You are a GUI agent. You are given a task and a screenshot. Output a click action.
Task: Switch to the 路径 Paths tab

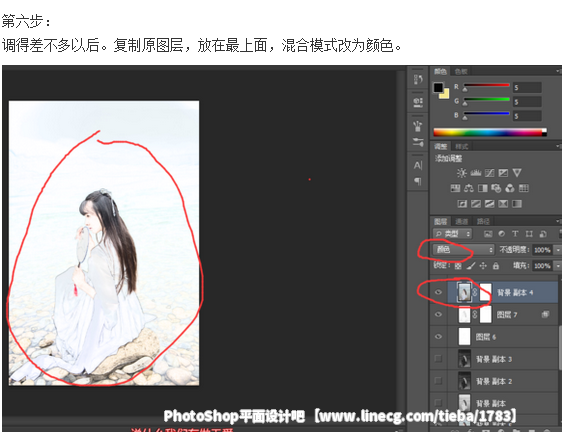[x=483, y=222]
